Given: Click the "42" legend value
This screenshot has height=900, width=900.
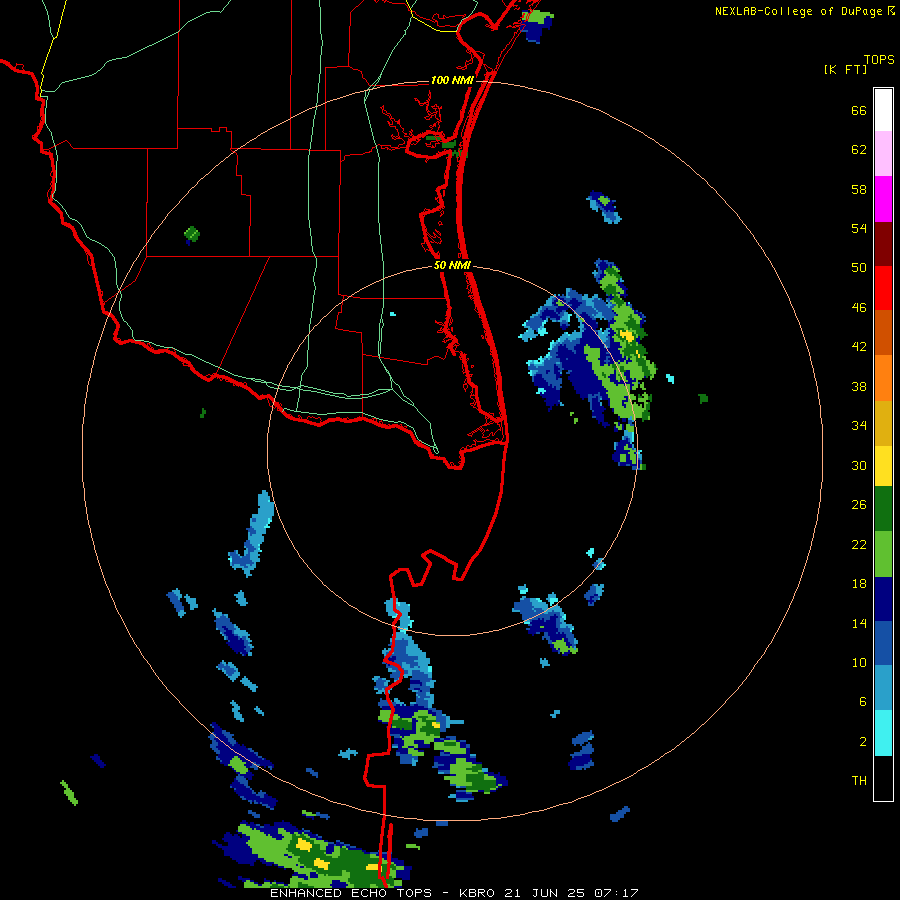Looking at the screenshot, I should (x=859, y=347).
